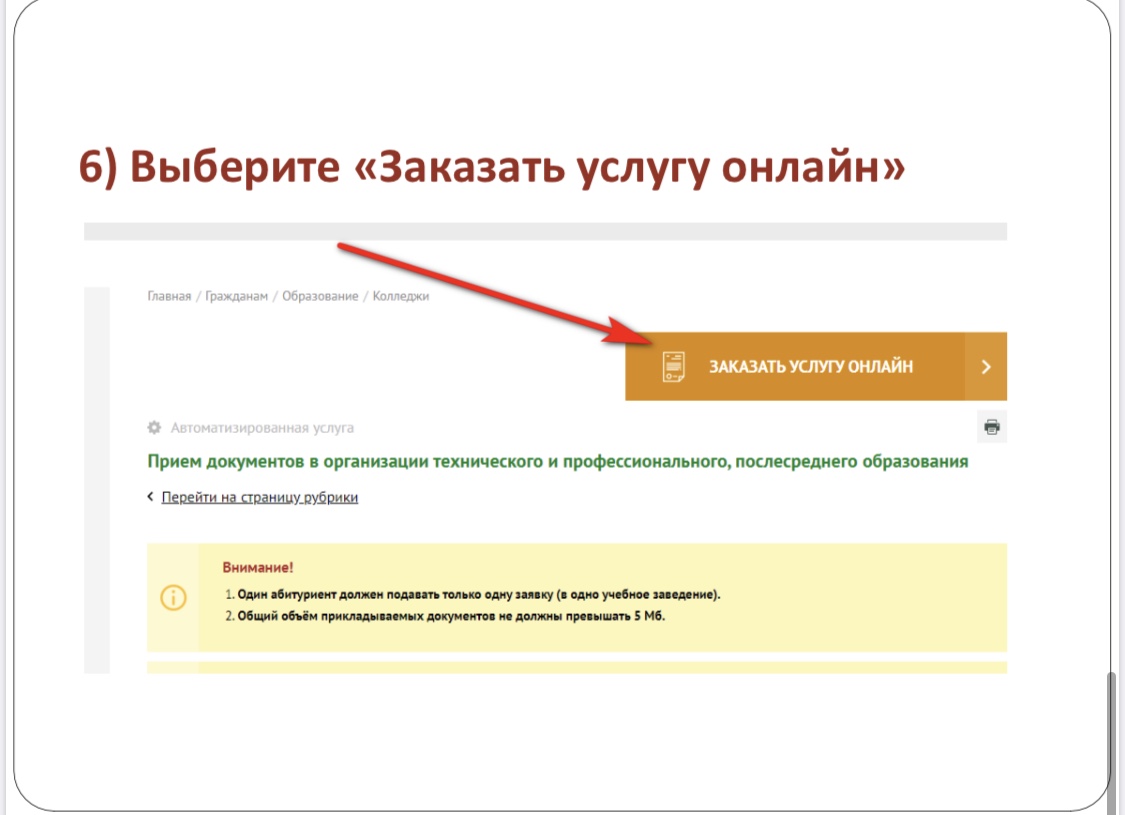Viewport: 1125px width, 815px height.
Task: Click the circular info icon in the yellow notice
Action: click(173, 598)
